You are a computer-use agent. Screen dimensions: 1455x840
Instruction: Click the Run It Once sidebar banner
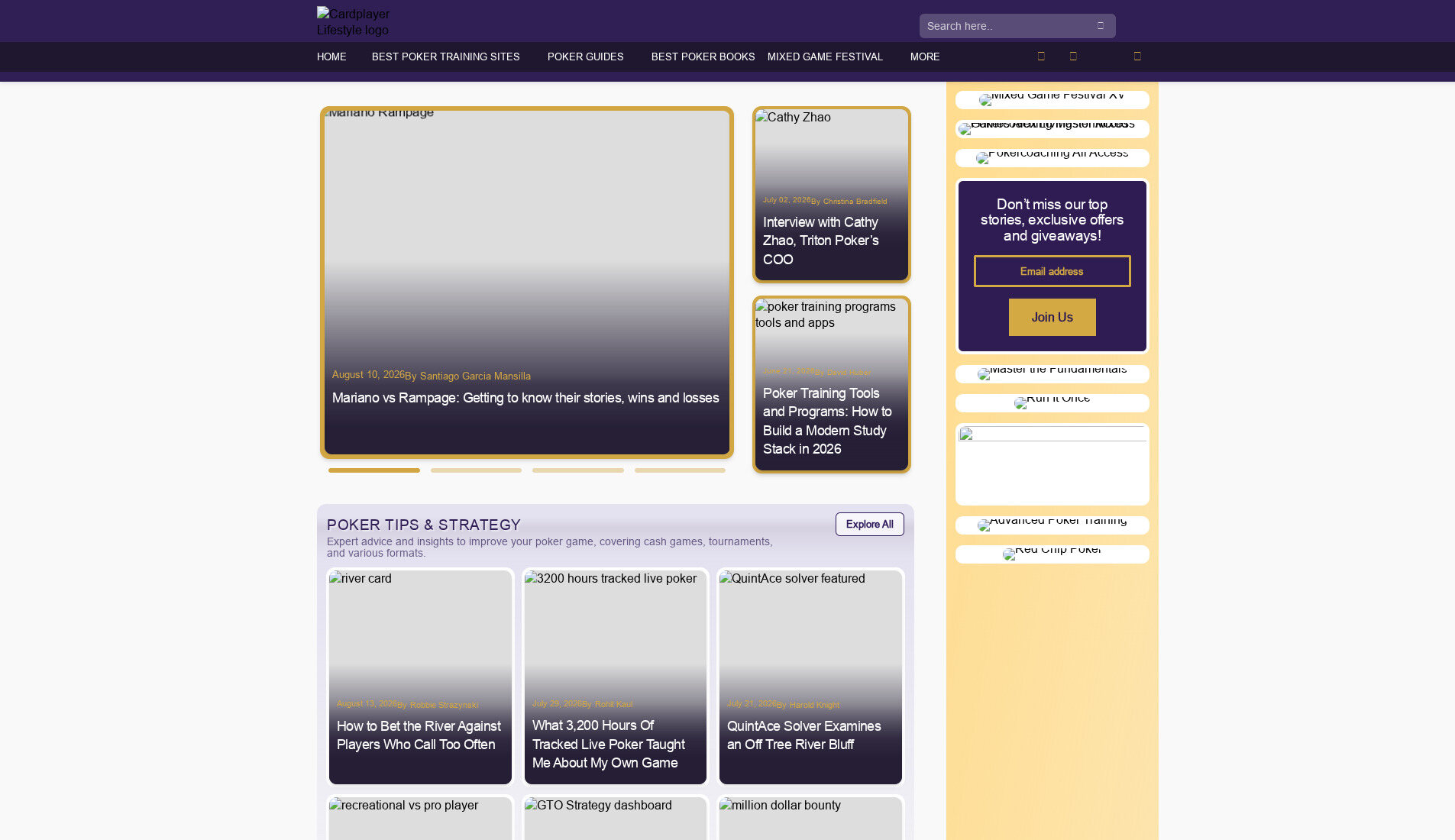pos(1052,403)
